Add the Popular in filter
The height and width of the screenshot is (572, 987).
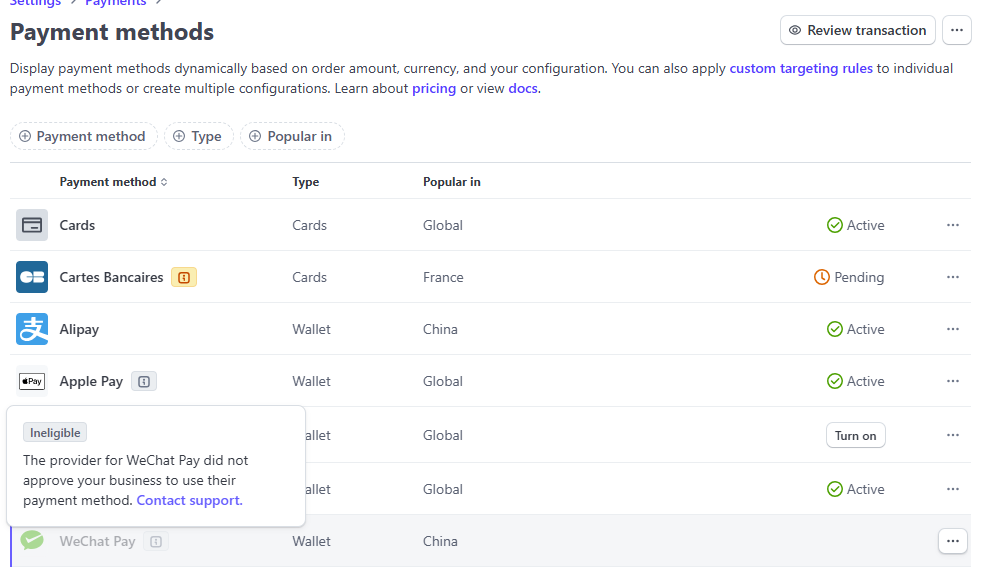[292, 137]
